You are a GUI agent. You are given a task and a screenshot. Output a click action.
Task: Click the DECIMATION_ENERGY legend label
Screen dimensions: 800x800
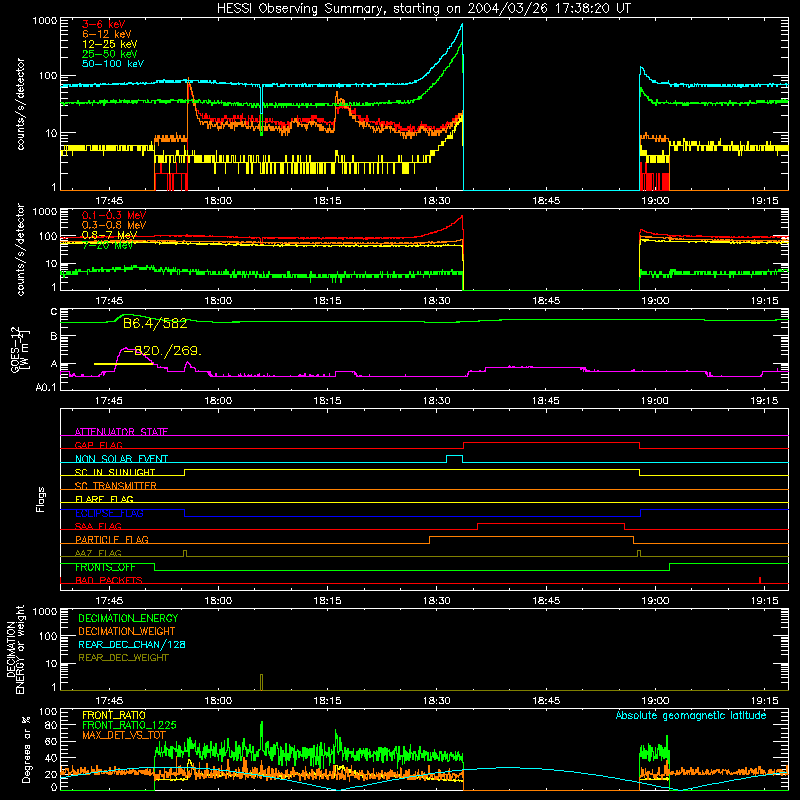click(128, 618)
